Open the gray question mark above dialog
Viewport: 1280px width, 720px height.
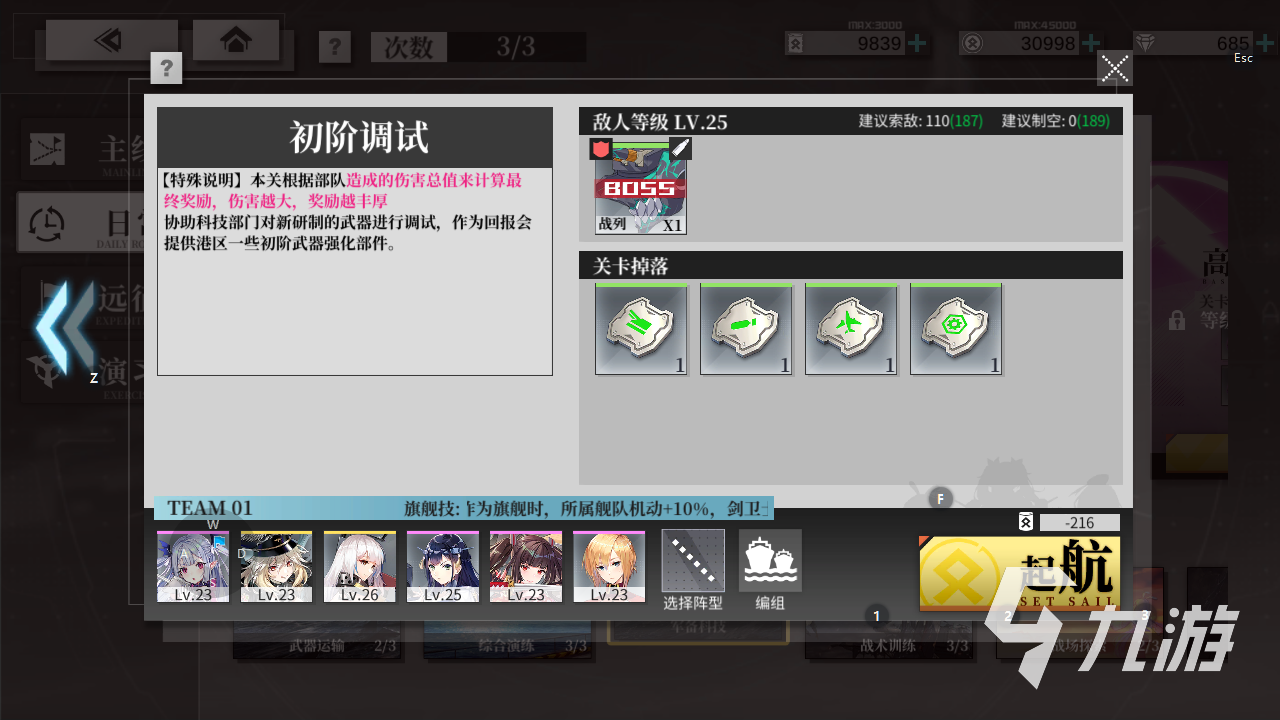coord(166,68)
